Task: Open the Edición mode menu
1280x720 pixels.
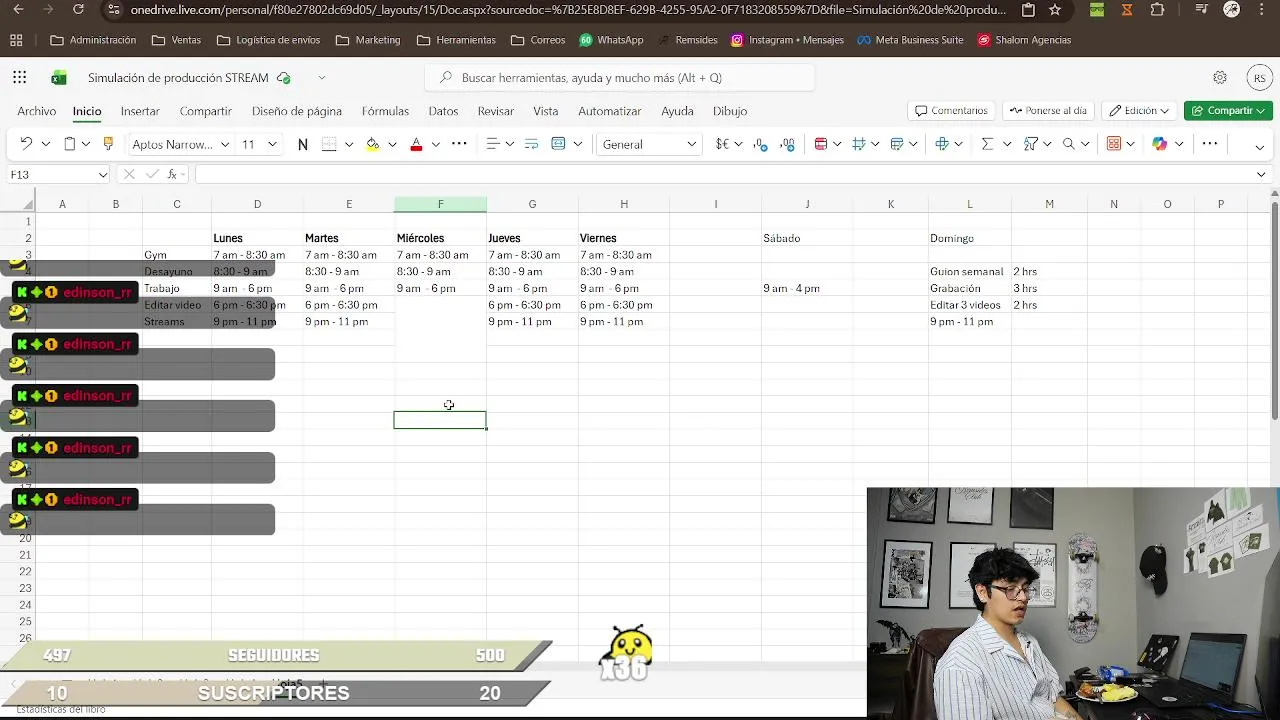Action: (x=1140, y=110)
